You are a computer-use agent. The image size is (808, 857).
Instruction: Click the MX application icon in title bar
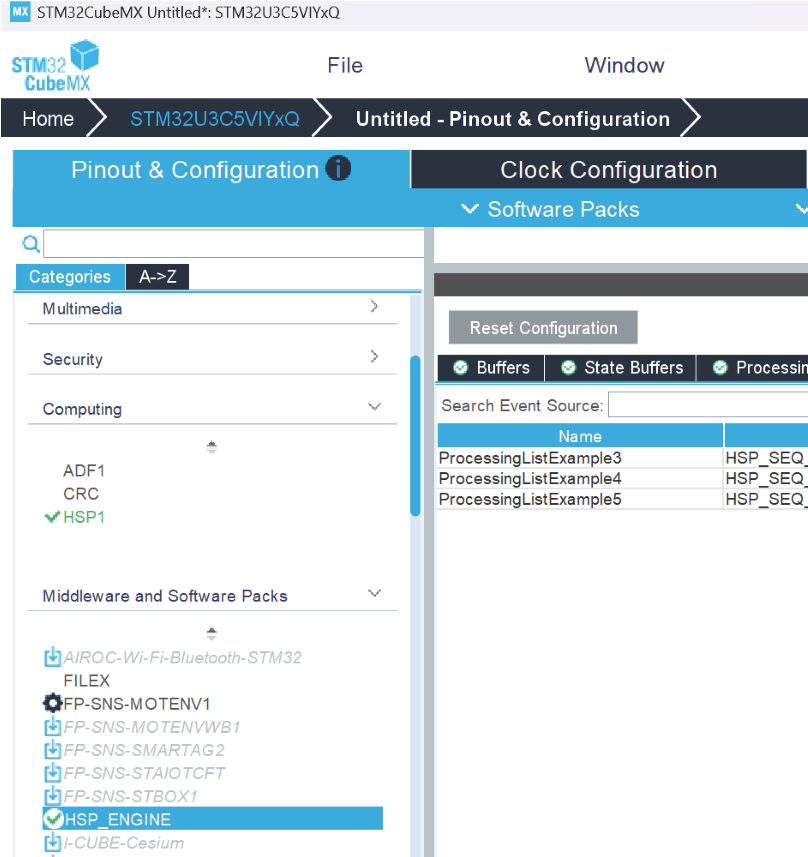tap(20, 11)
